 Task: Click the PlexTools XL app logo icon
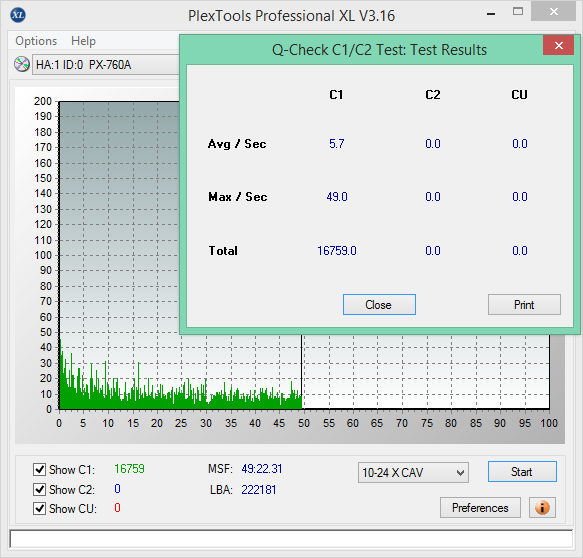click(x=18, y=15)
